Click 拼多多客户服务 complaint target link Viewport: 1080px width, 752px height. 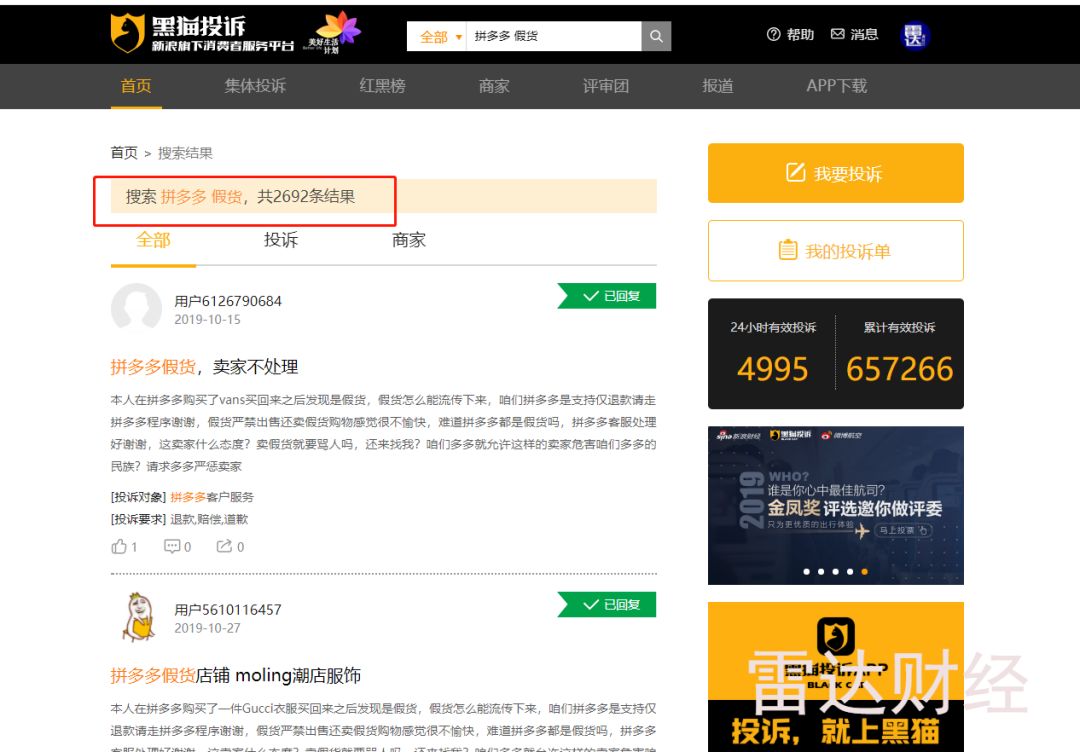pos(212,497)
